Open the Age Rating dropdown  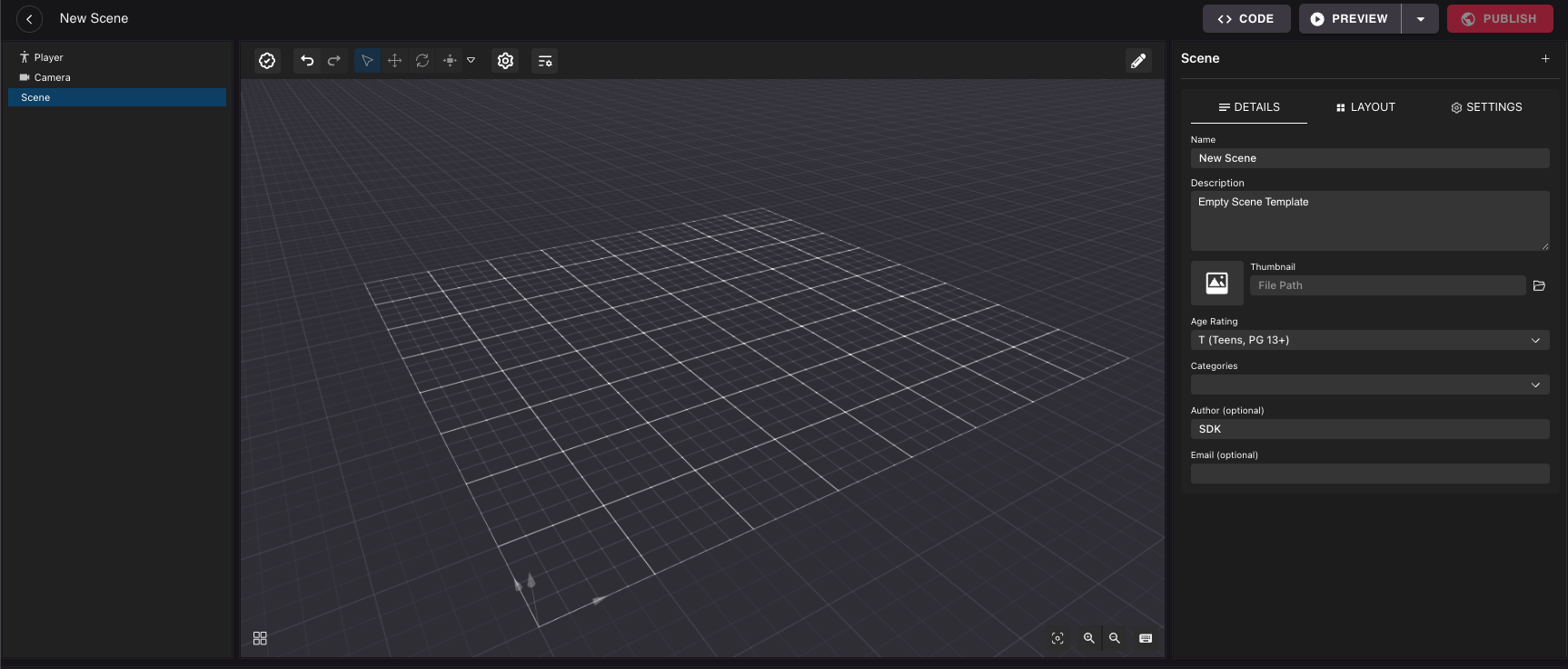point(1369,340)
